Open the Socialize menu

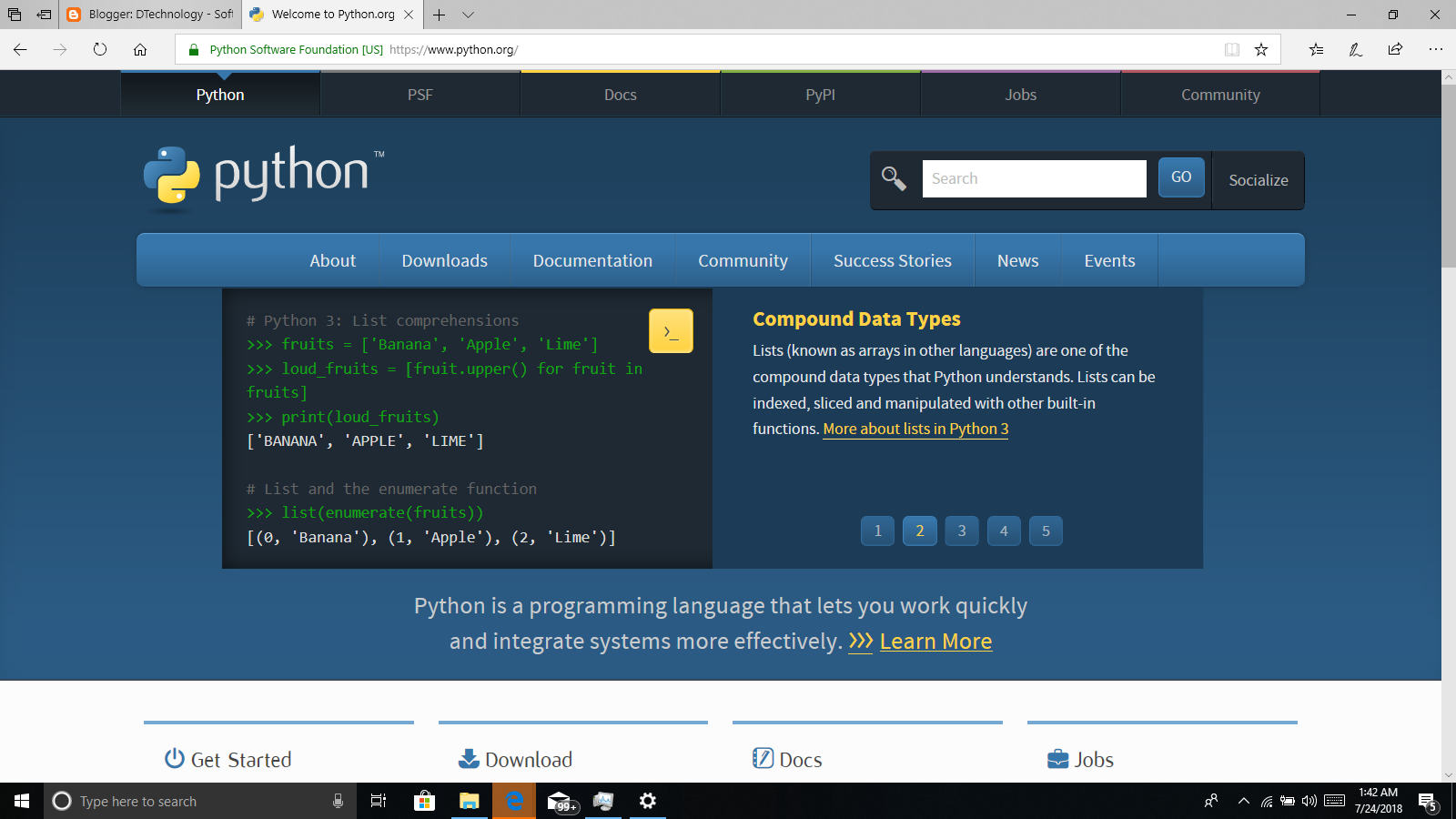coord(1259,180)
